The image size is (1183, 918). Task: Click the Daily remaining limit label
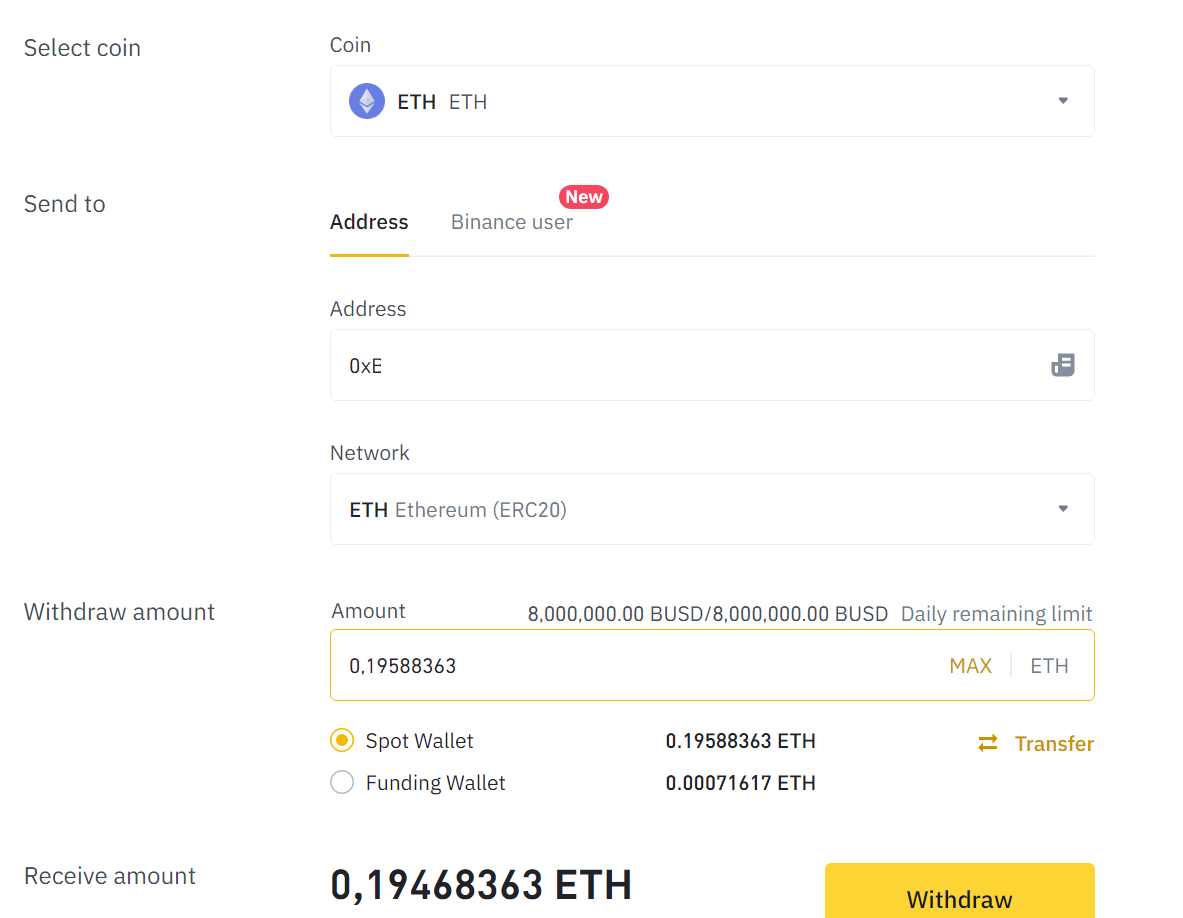[996, 614]
